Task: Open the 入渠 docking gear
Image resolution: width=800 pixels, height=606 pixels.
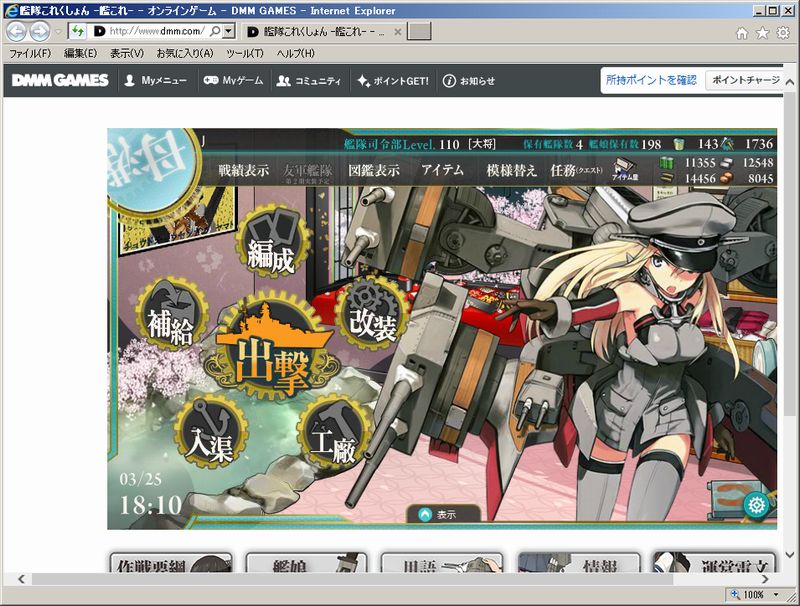Action: (211, 432)
